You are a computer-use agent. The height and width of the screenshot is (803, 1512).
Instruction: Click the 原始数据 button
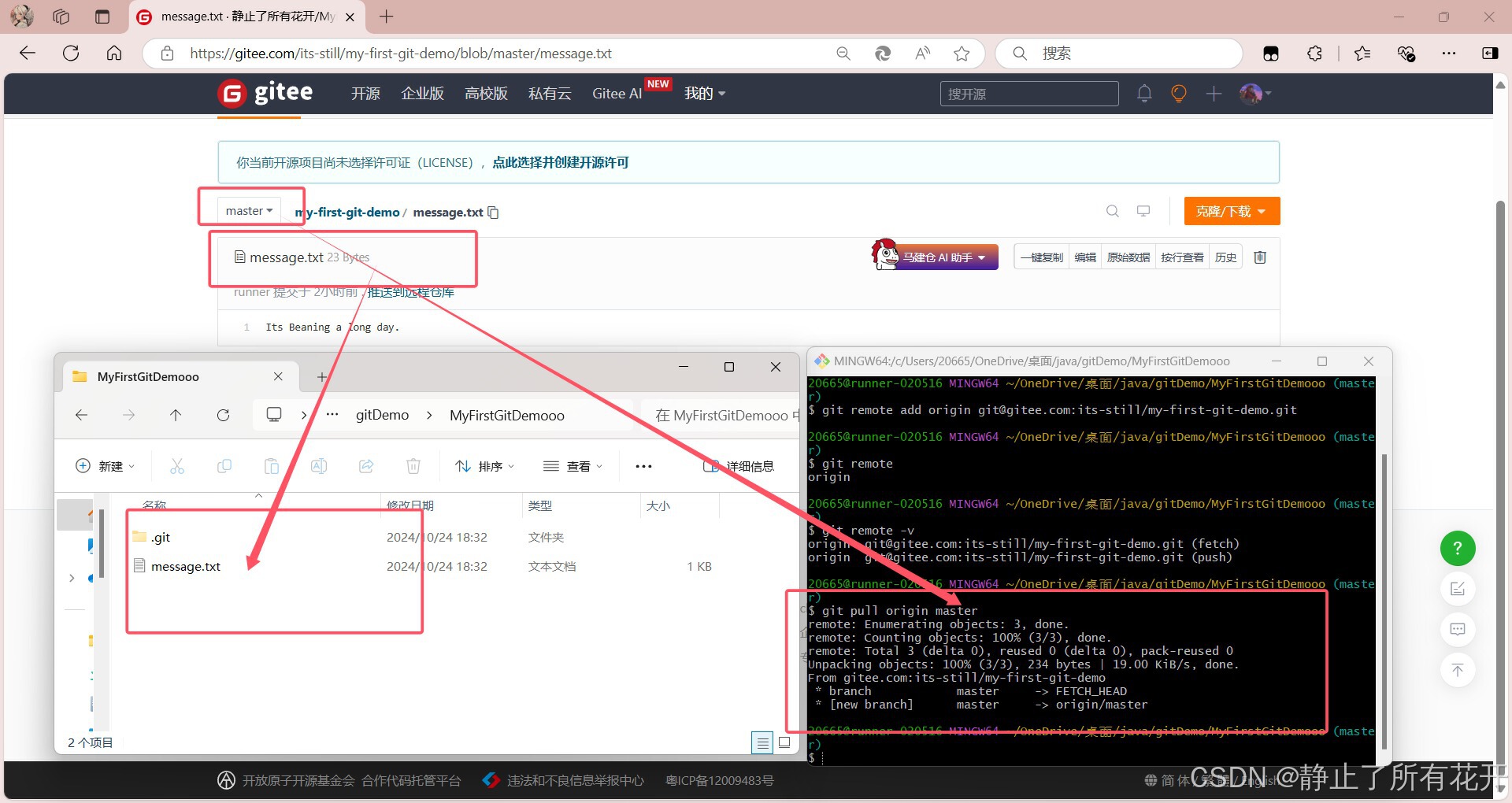[x=1128, y=257]
